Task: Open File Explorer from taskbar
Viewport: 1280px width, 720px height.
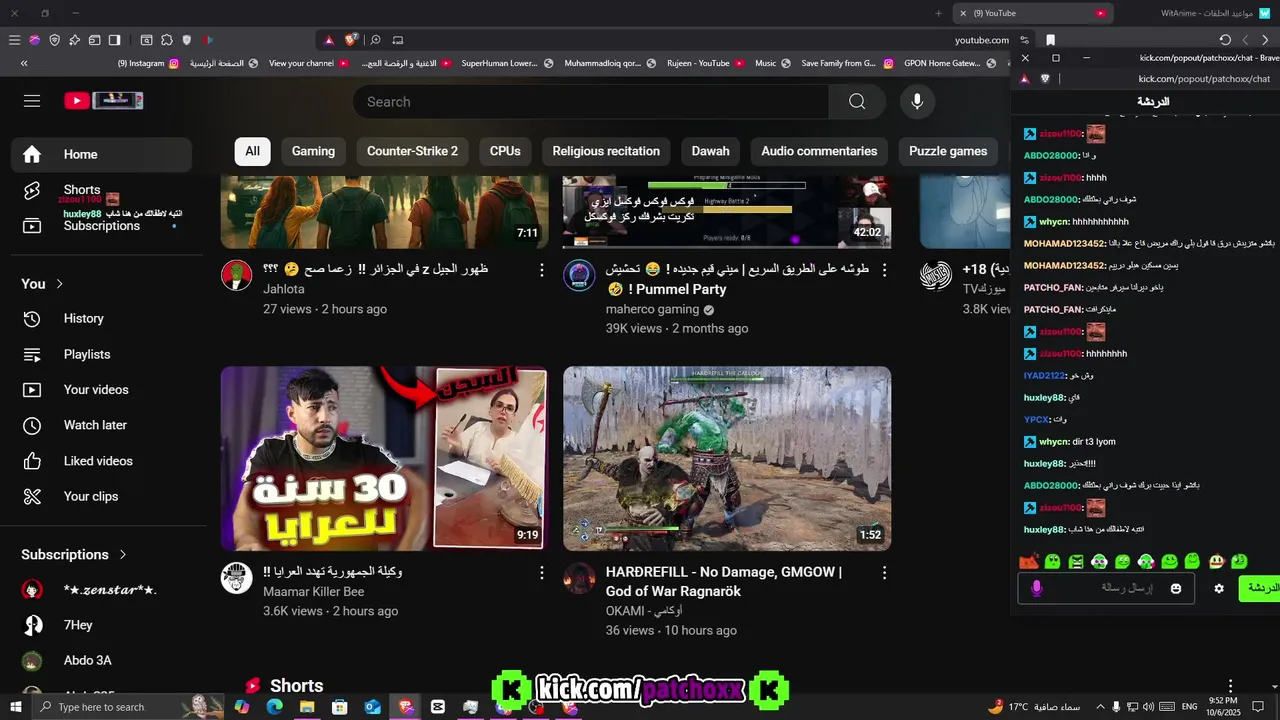Action: click(x=307, y=707)
